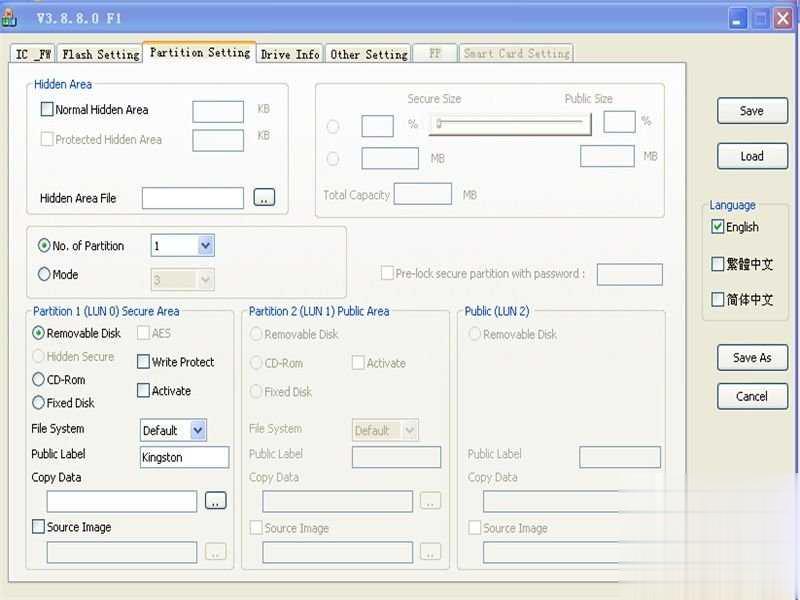Toggle the English language checkbox
This screenshot has height=600, width=800.
(717, 227)
